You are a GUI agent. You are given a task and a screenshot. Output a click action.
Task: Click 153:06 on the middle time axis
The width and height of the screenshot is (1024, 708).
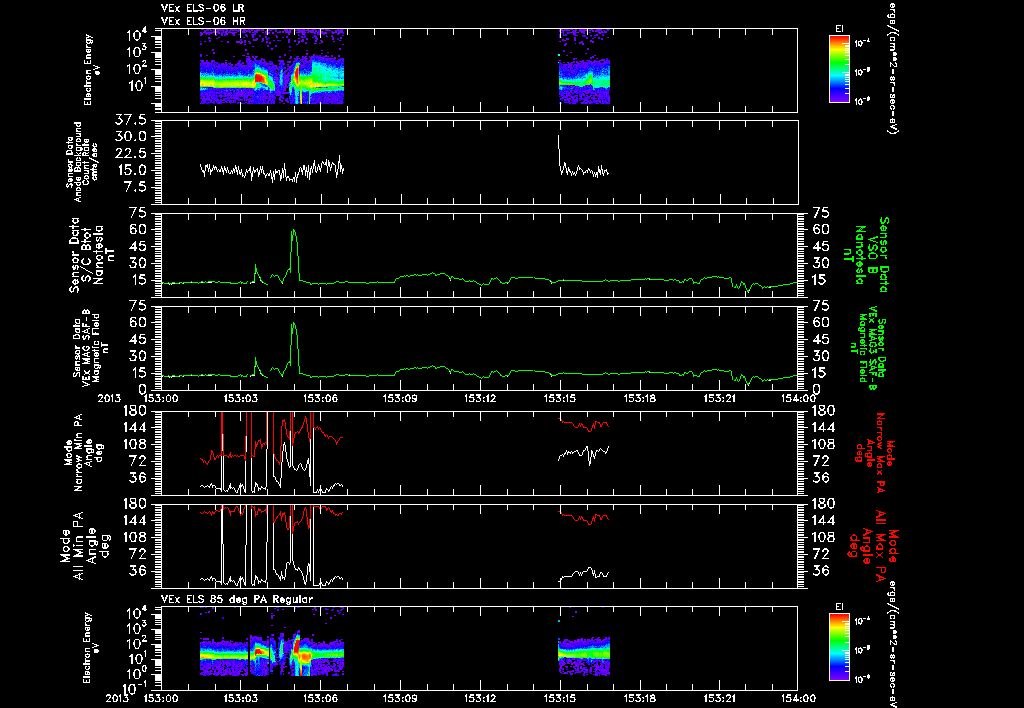coord(320,398)
